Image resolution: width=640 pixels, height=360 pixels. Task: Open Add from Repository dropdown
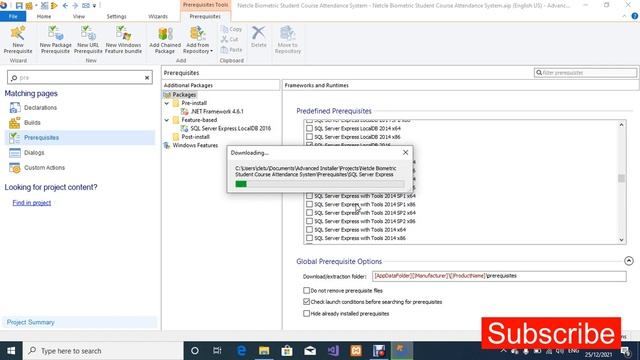click(198, 40)
